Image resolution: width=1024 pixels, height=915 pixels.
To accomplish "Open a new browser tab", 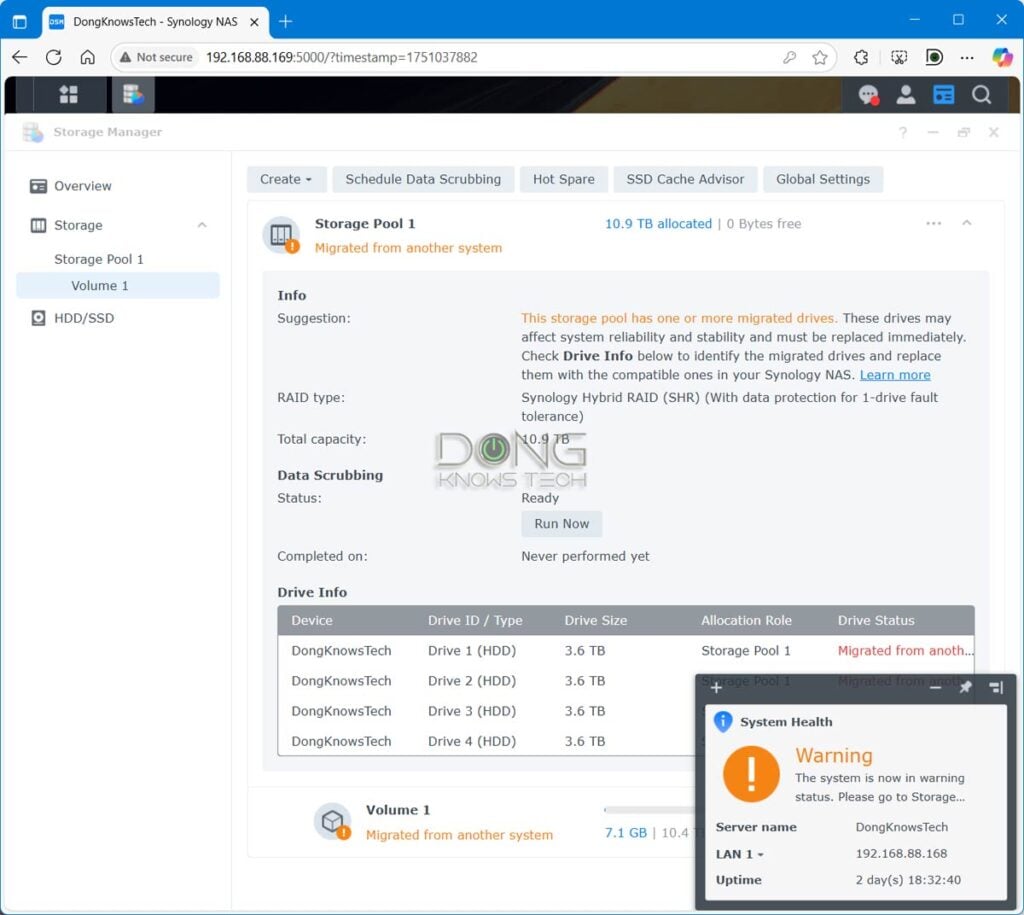I will [x=285, y=22].
